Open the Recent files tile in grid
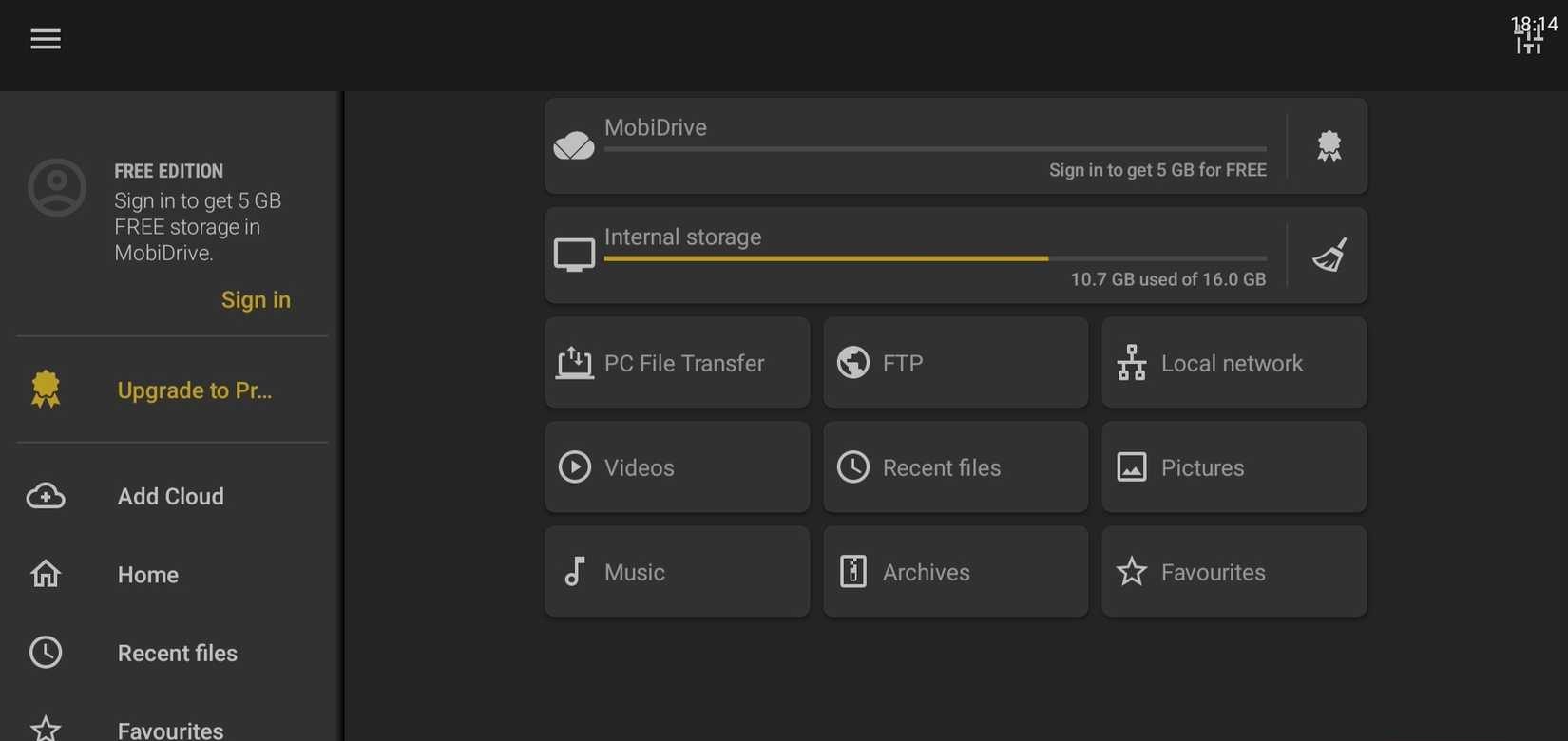The image size is (1568, 741). tap(956, 467)
